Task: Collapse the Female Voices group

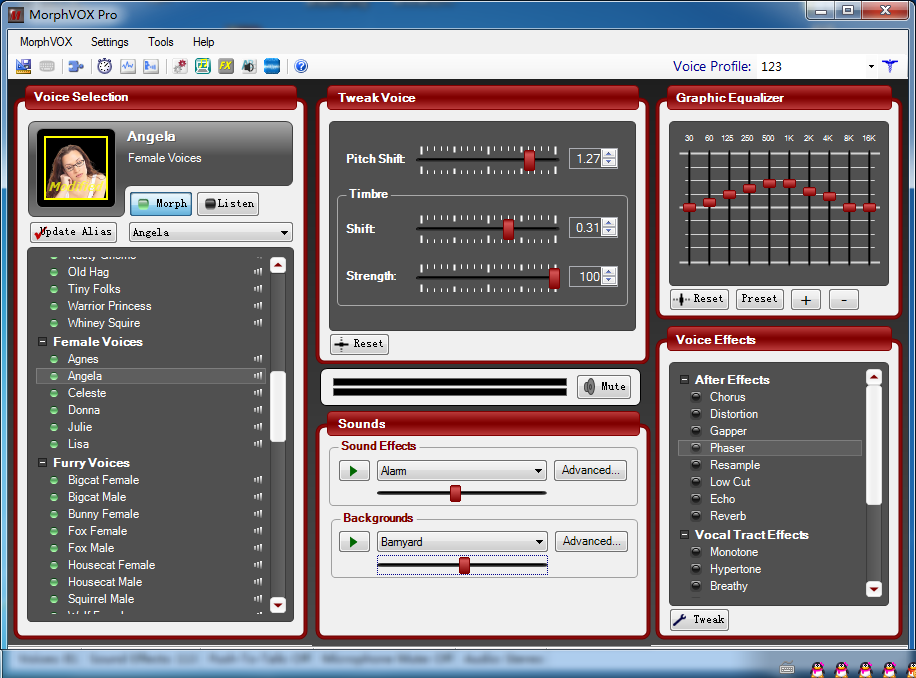Action: coord(42,342)
